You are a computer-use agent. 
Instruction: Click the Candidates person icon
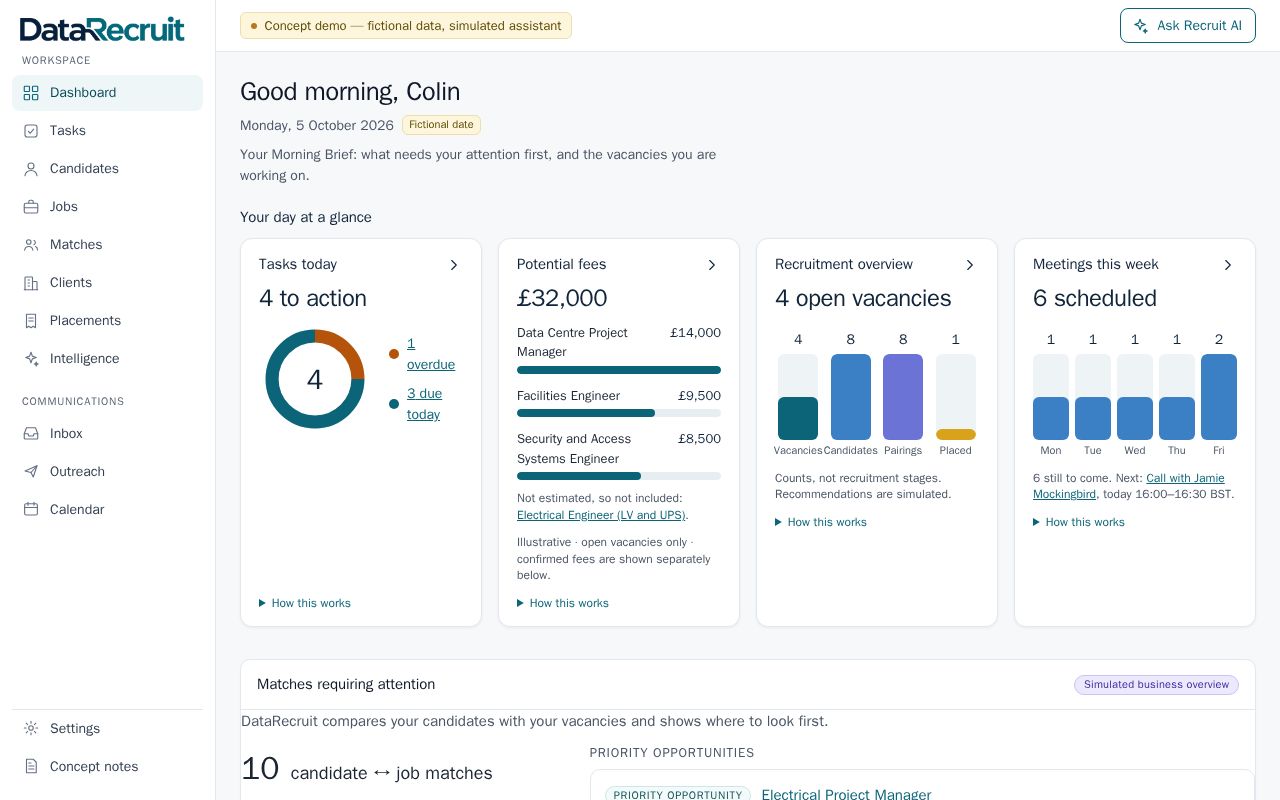[31, 169]
